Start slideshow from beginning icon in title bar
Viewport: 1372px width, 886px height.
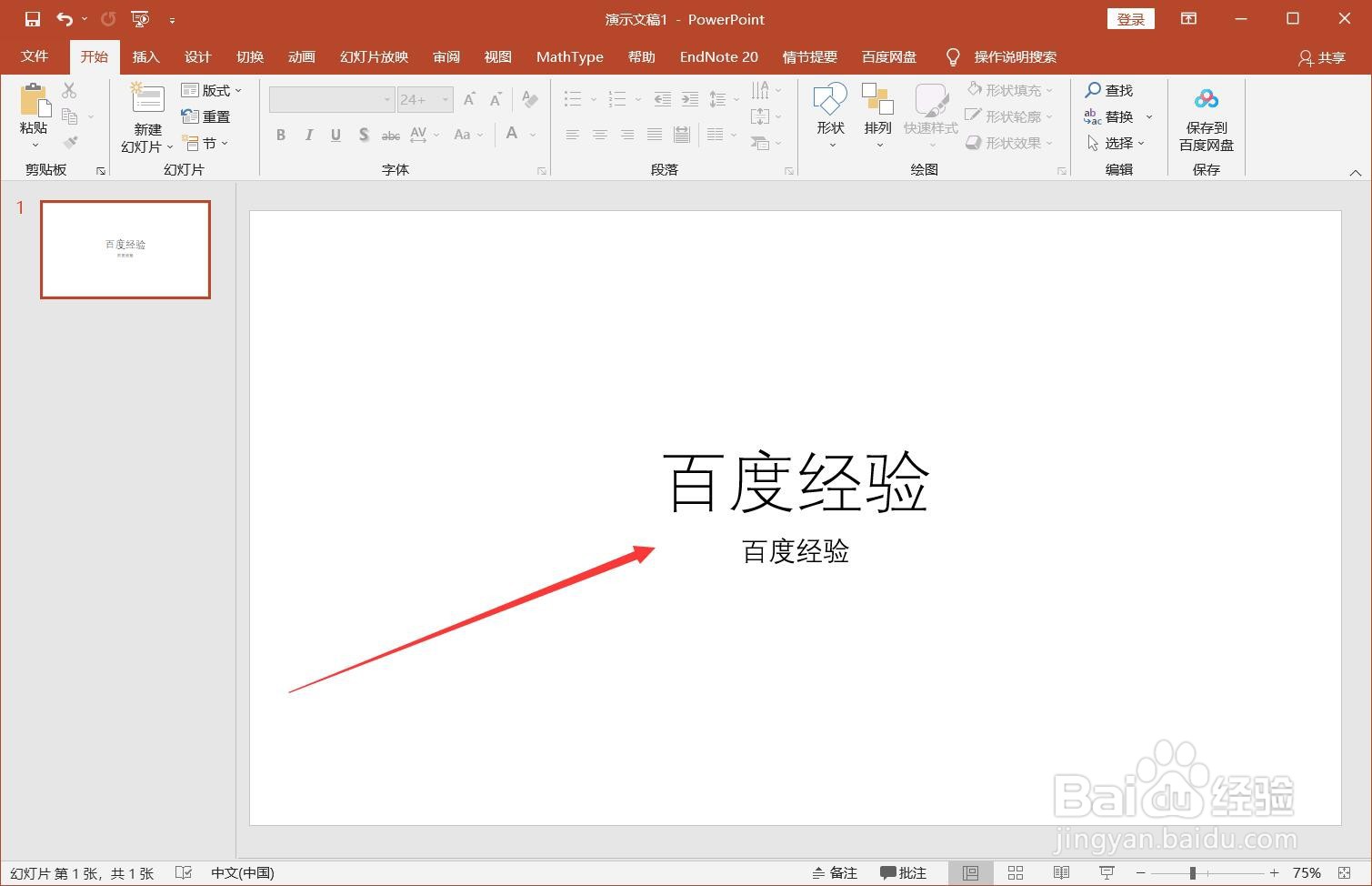point(140,19)
